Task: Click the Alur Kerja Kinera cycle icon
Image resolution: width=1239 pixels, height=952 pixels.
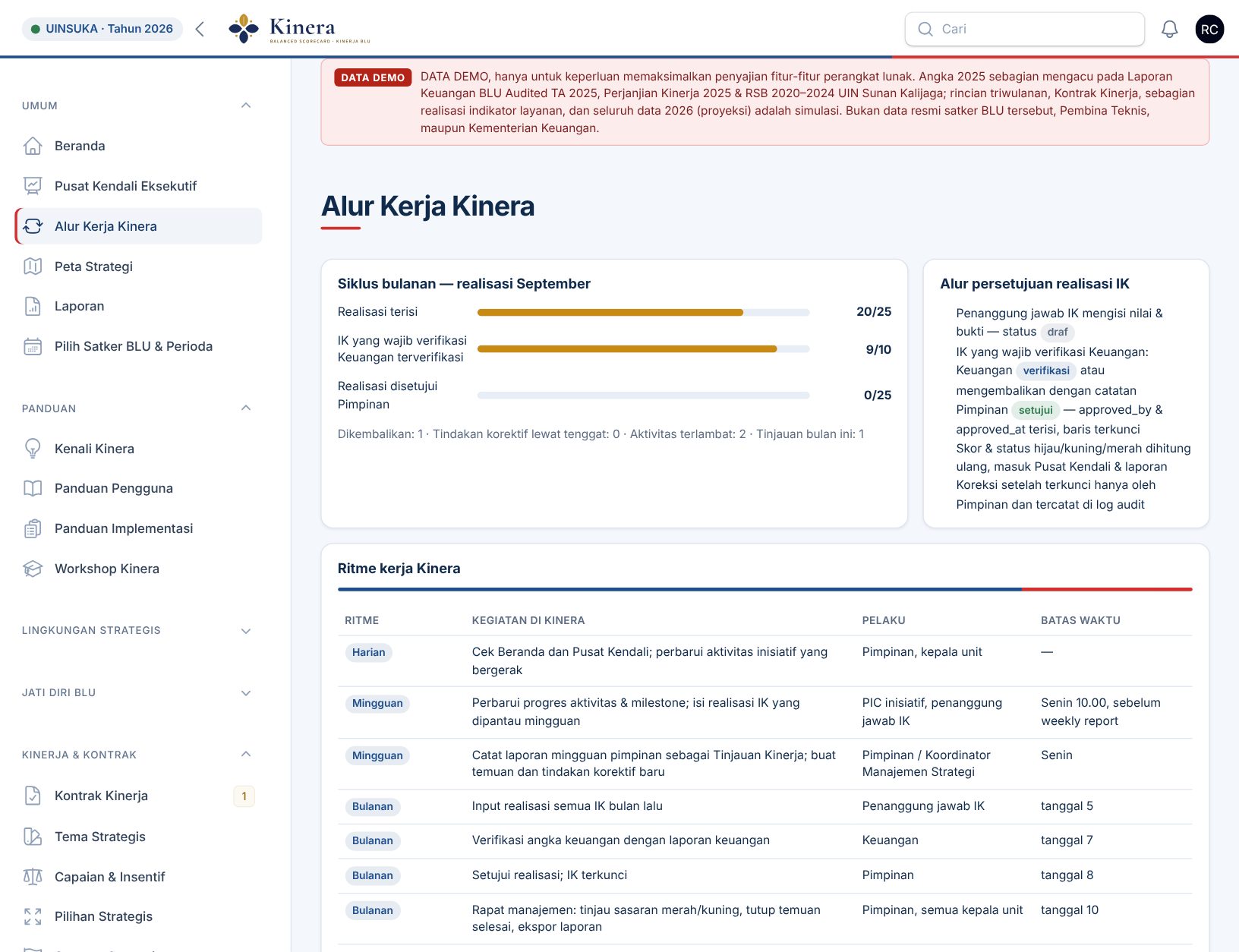Action: [33, 226]
